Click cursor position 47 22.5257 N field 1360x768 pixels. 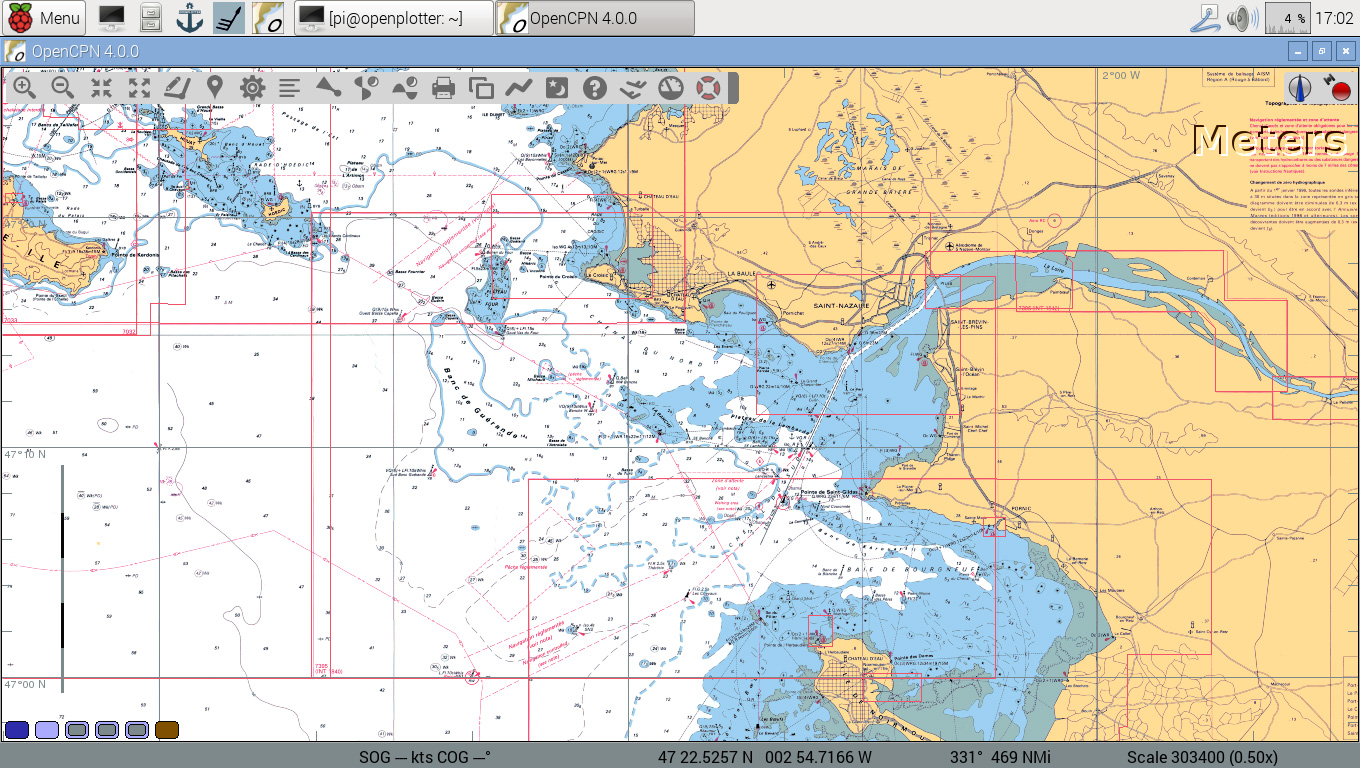(x=765, y=757)
